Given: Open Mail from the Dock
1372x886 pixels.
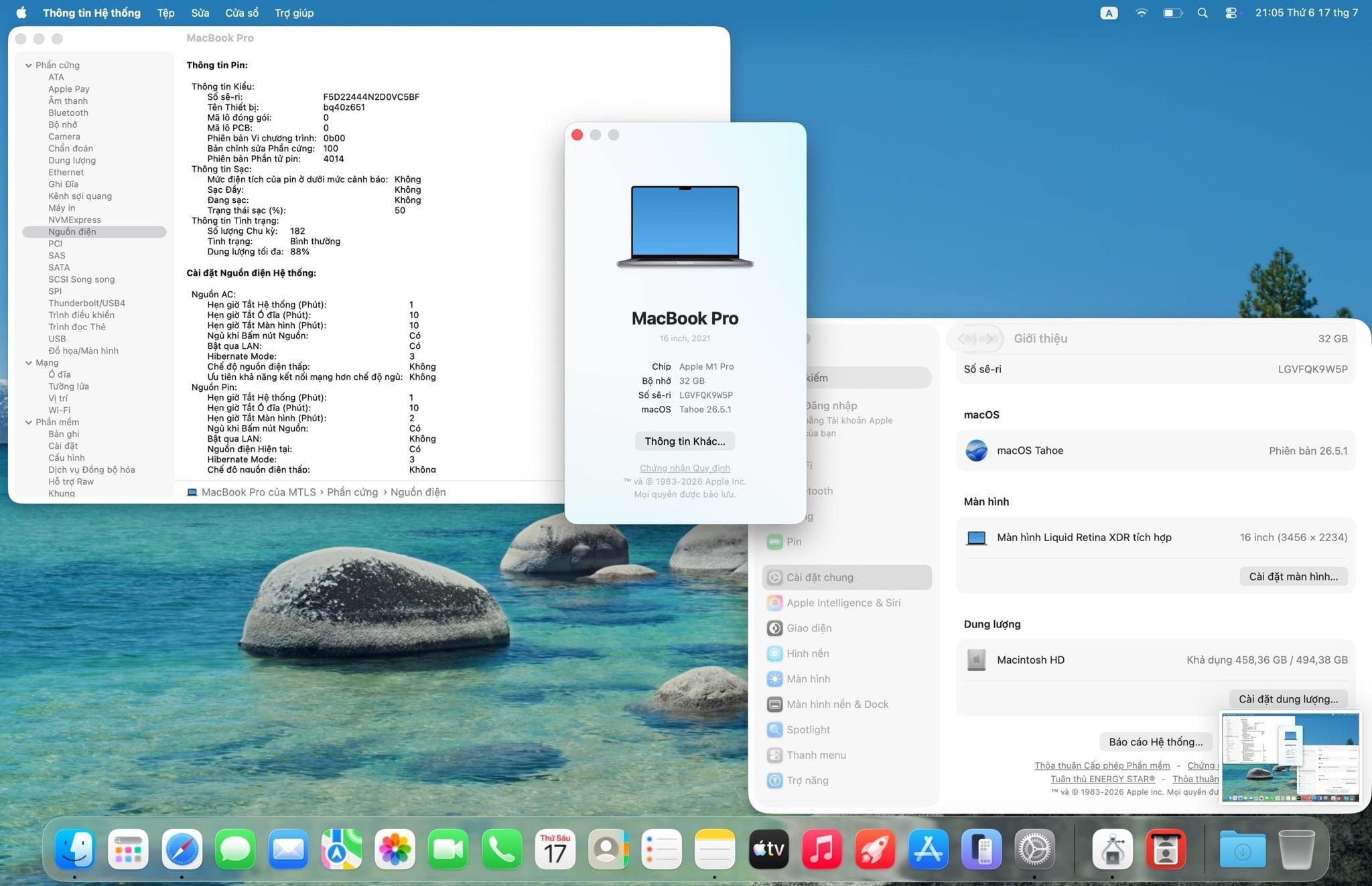Looking at the screenshot, I should point(288,849).
